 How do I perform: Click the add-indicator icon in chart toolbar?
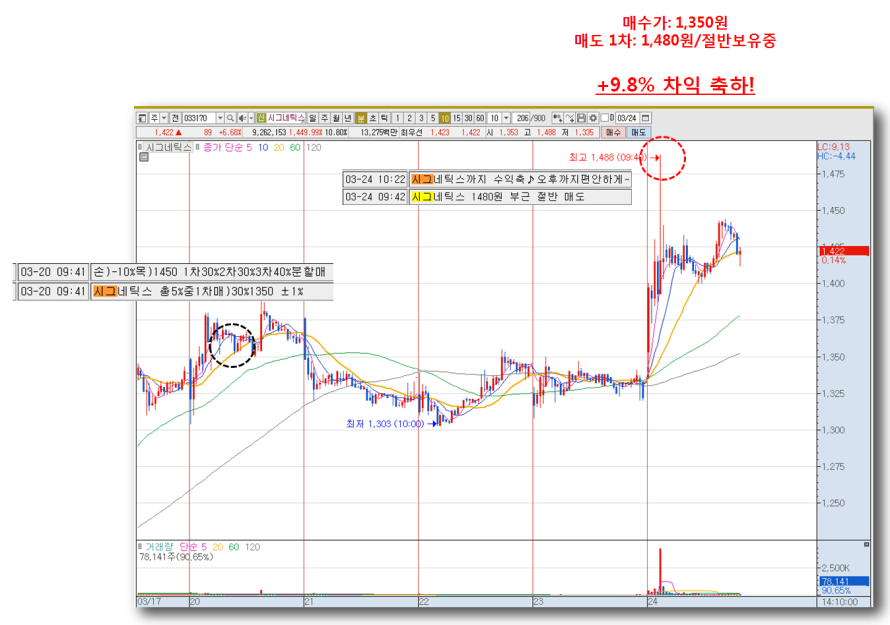pos(558,118)
